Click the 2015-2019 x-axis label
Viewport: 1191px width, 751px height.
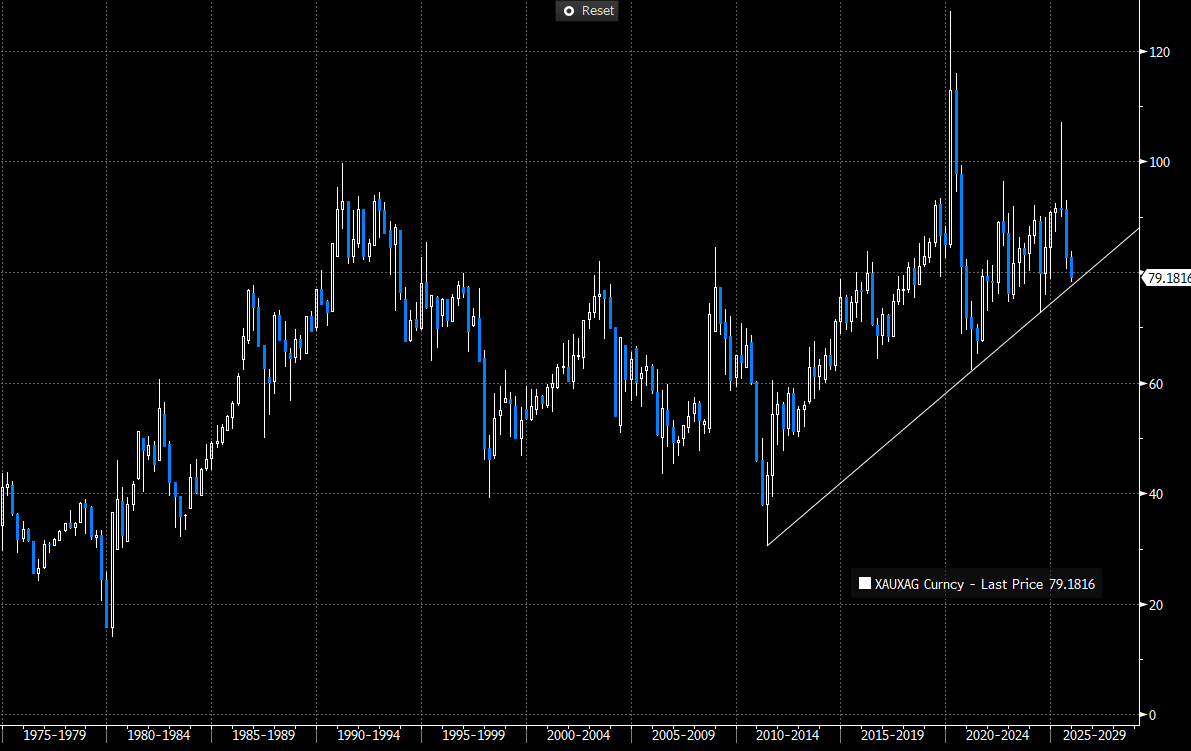tap(892, 735)
